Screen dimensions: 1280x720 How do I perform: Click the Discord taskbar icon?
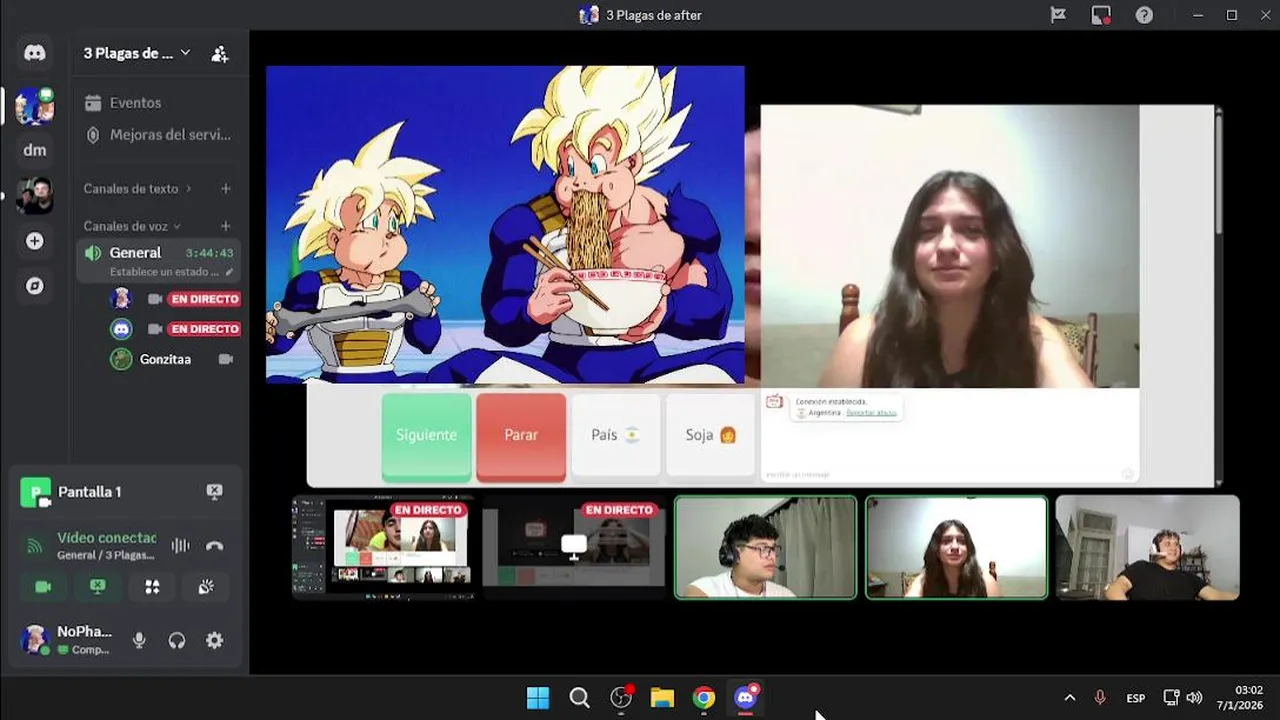(x=746, y=698)
